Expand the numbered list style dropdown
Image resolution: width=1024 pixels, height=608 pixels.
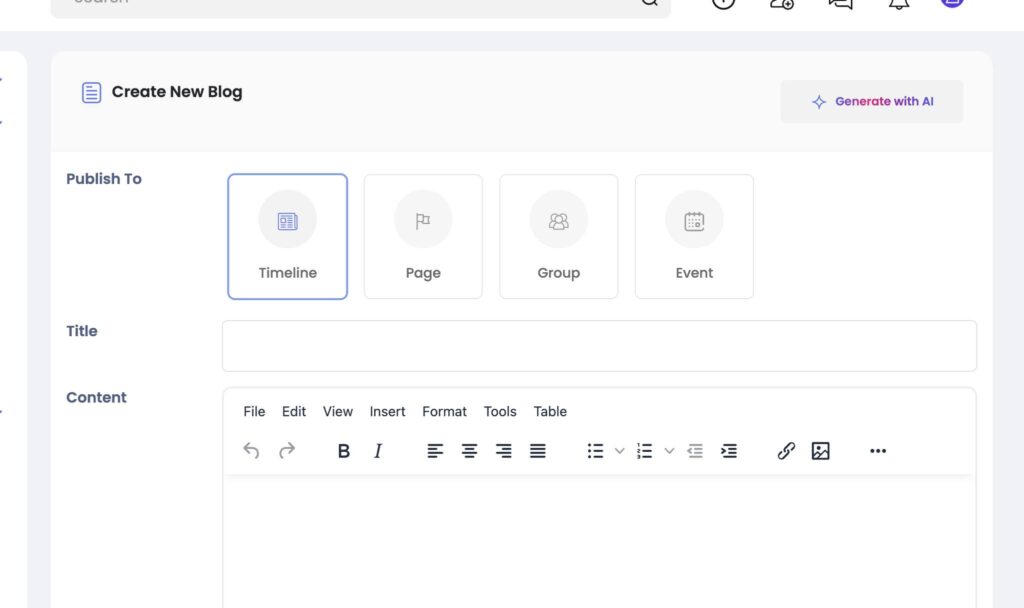click(x=669, y=451)
